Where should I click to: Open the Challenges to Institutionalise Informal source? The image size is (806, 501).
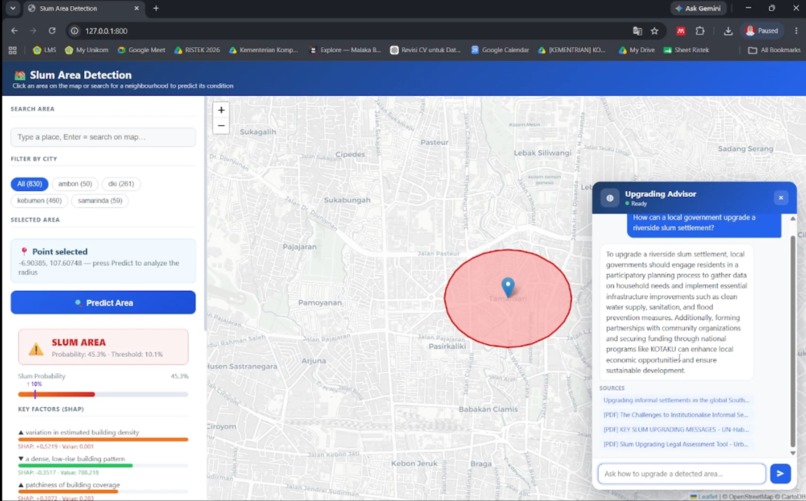[x=676, y=415]
